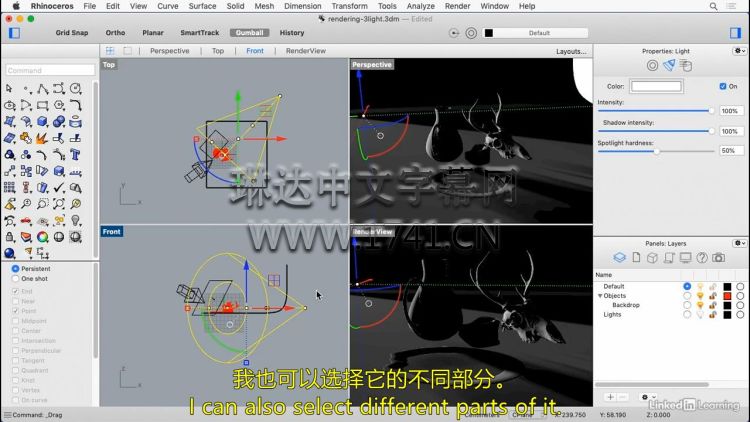
Task: Open the Help panel icon
Action: (x=702, y=258)
